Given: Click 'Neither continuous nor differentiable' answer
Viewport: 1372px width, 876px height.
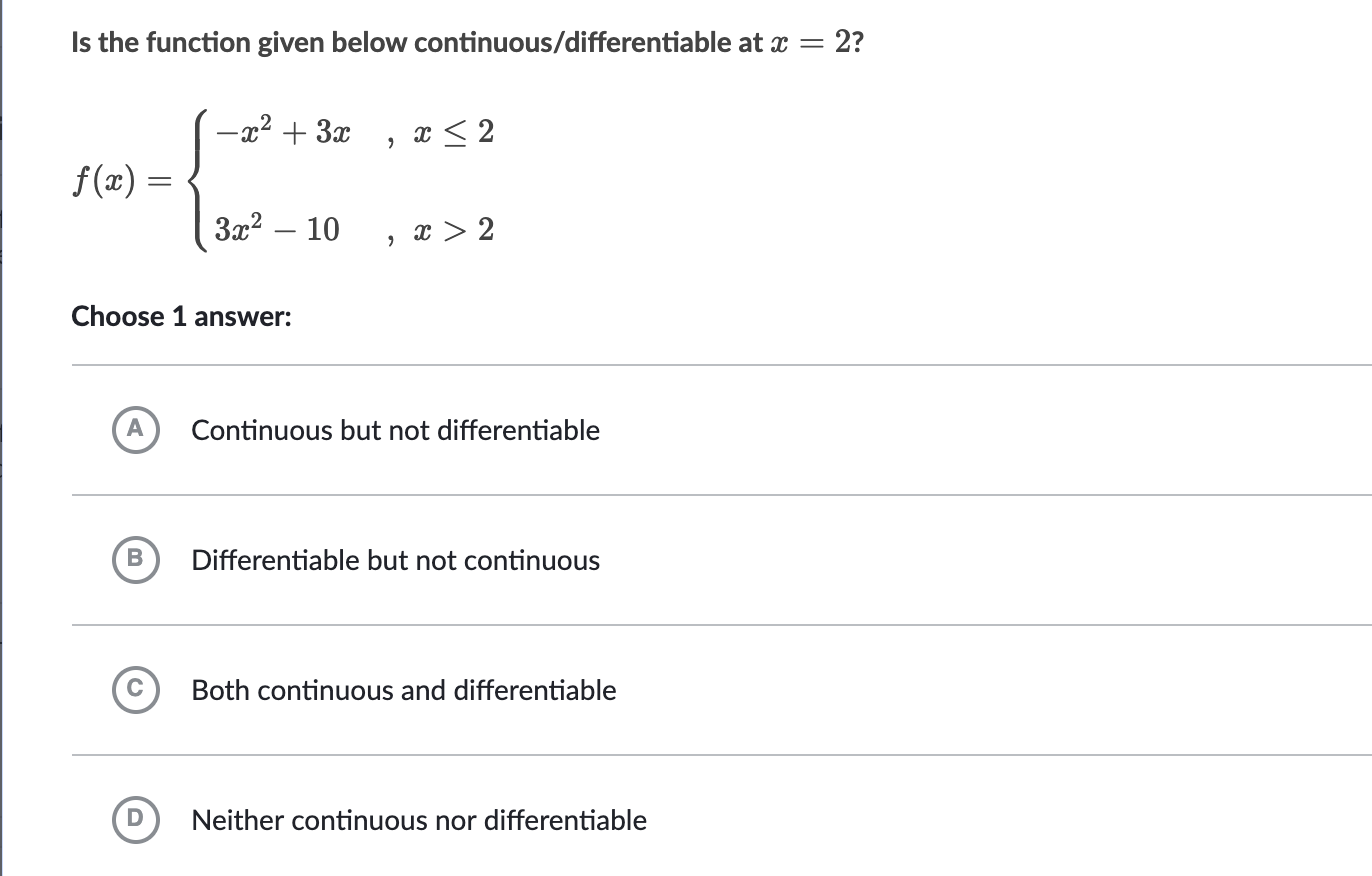Looking at the screenshot, I should (418, 820).
